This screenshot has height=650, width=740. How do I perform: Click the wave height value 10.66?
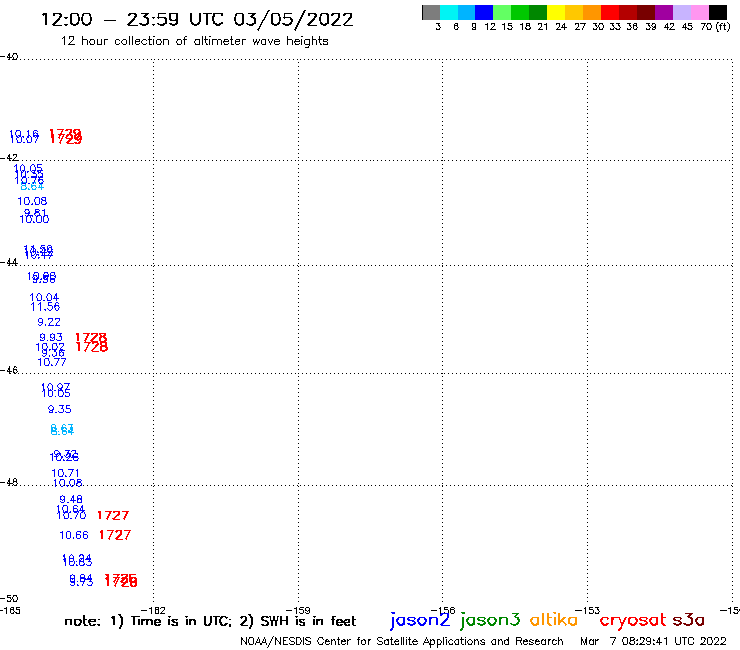[74, 535]
